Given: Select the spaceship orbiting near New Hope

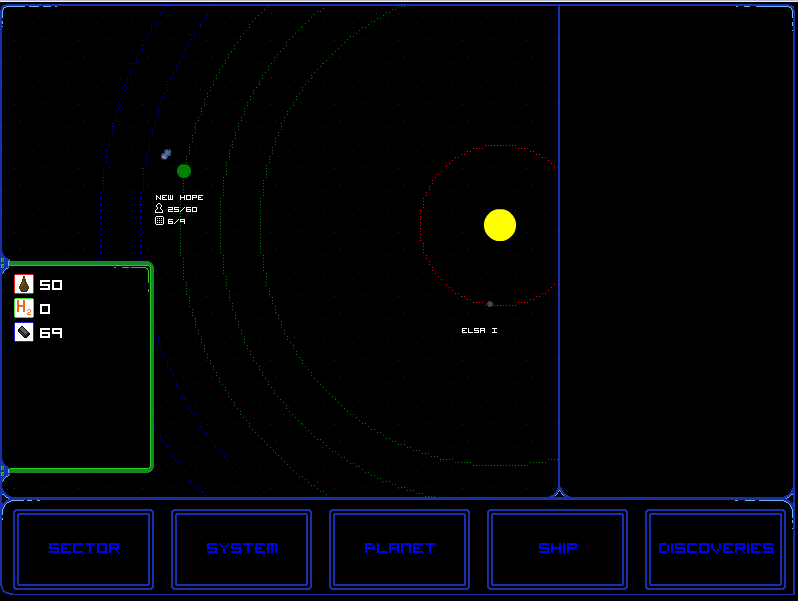Looking at the screenshot, I should point(166,154).
